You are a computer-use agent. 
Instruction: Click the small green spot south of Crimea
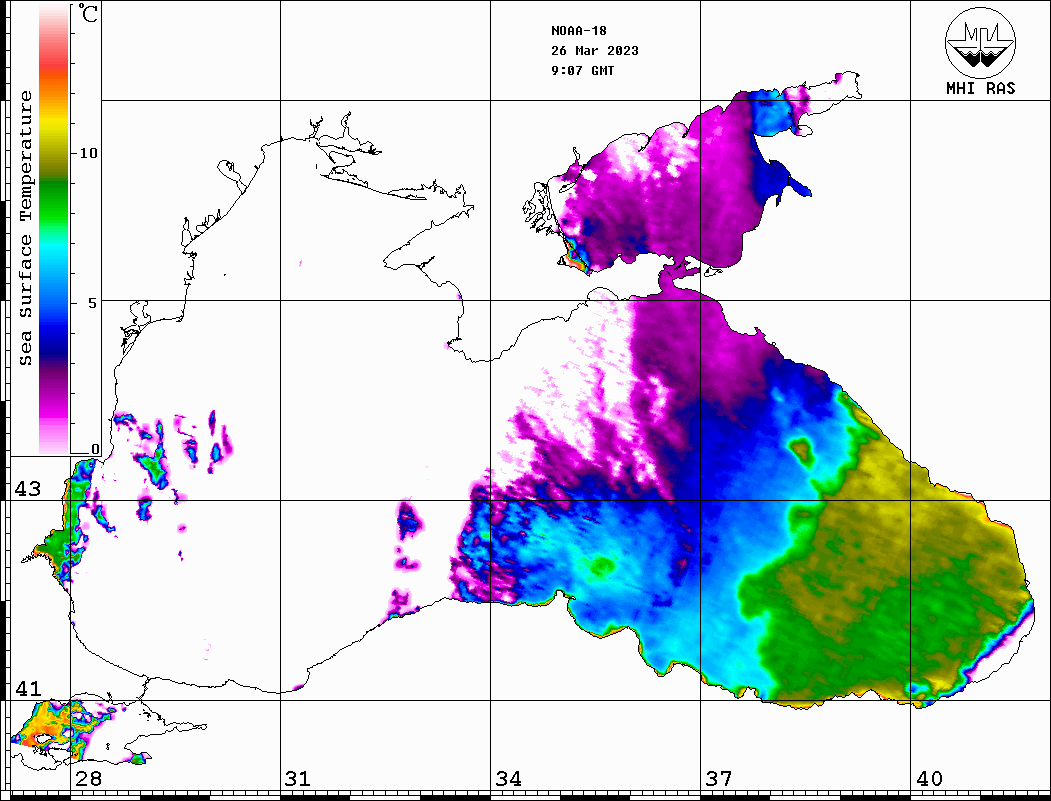[601, 566]
